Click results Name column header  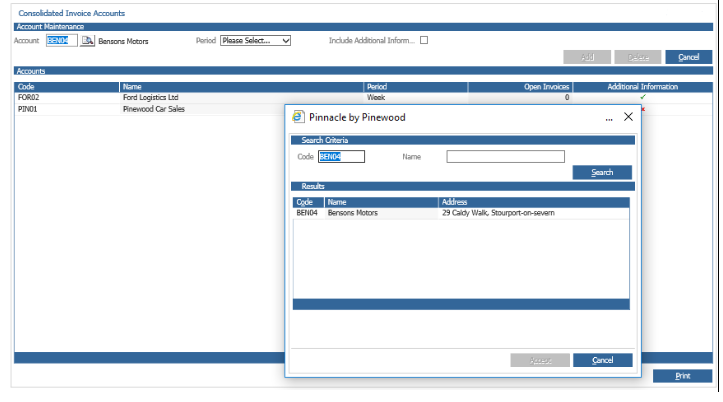click(381, 202)
